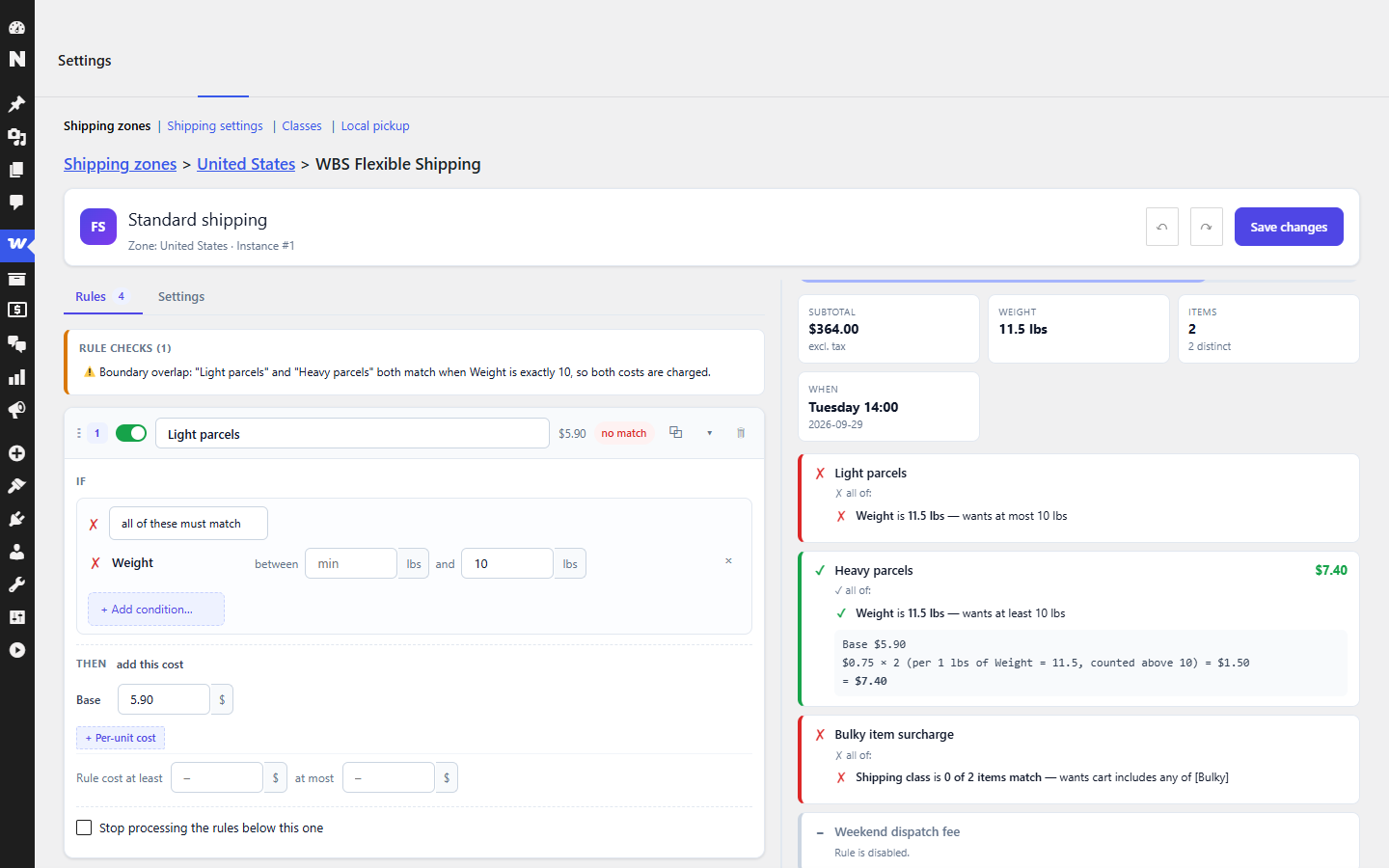1389x868 pixels.
Task: Open the Payments dollar icon in sidebar
Action: click(16, 310)
